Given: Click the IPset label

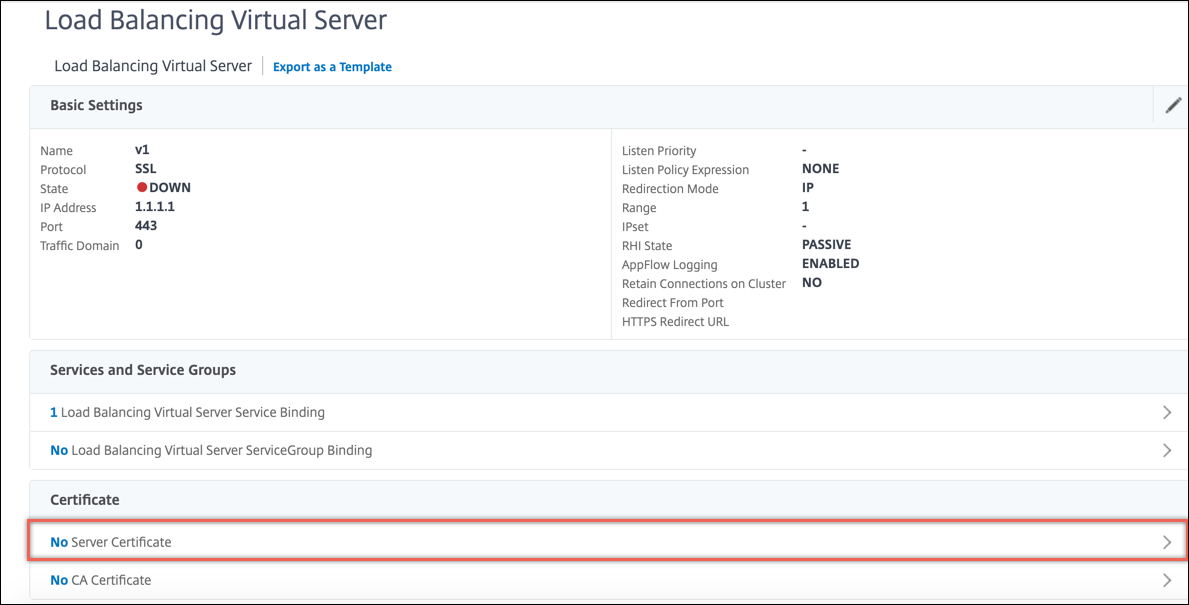Looking at the screenshot, I should [635, 227].
